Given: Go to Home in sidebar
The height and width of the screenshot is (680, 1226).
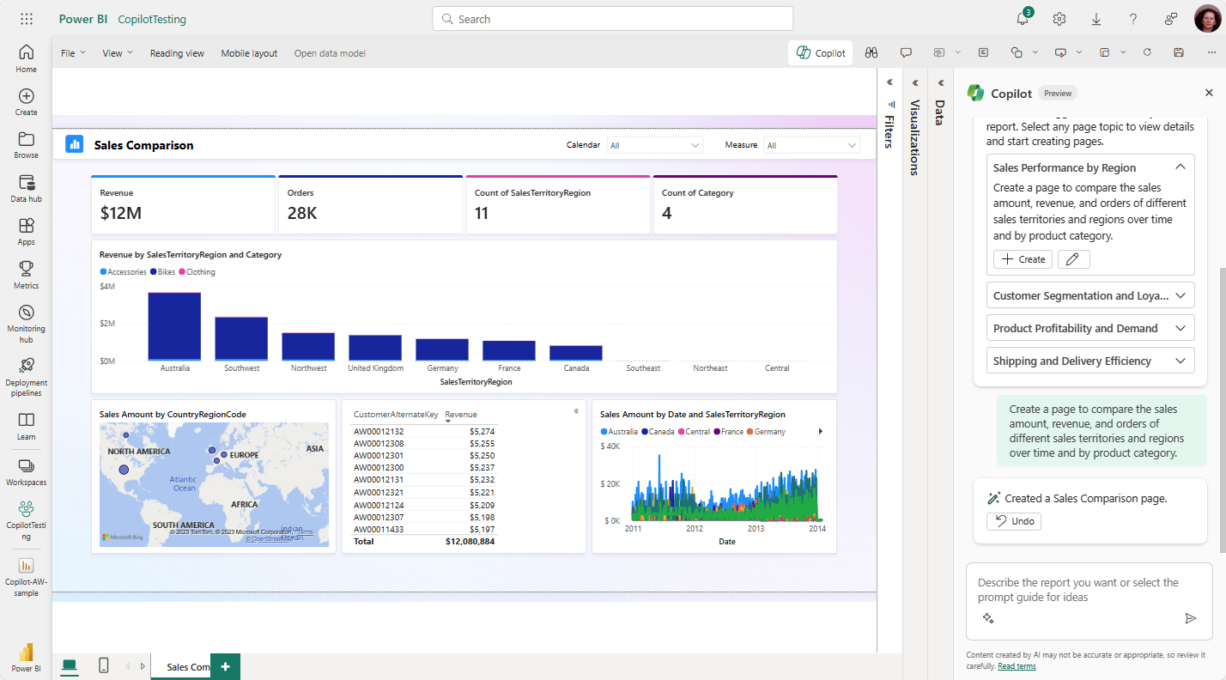Looking at the screenshot, I should pyautogui.click(x=26, y=59).
